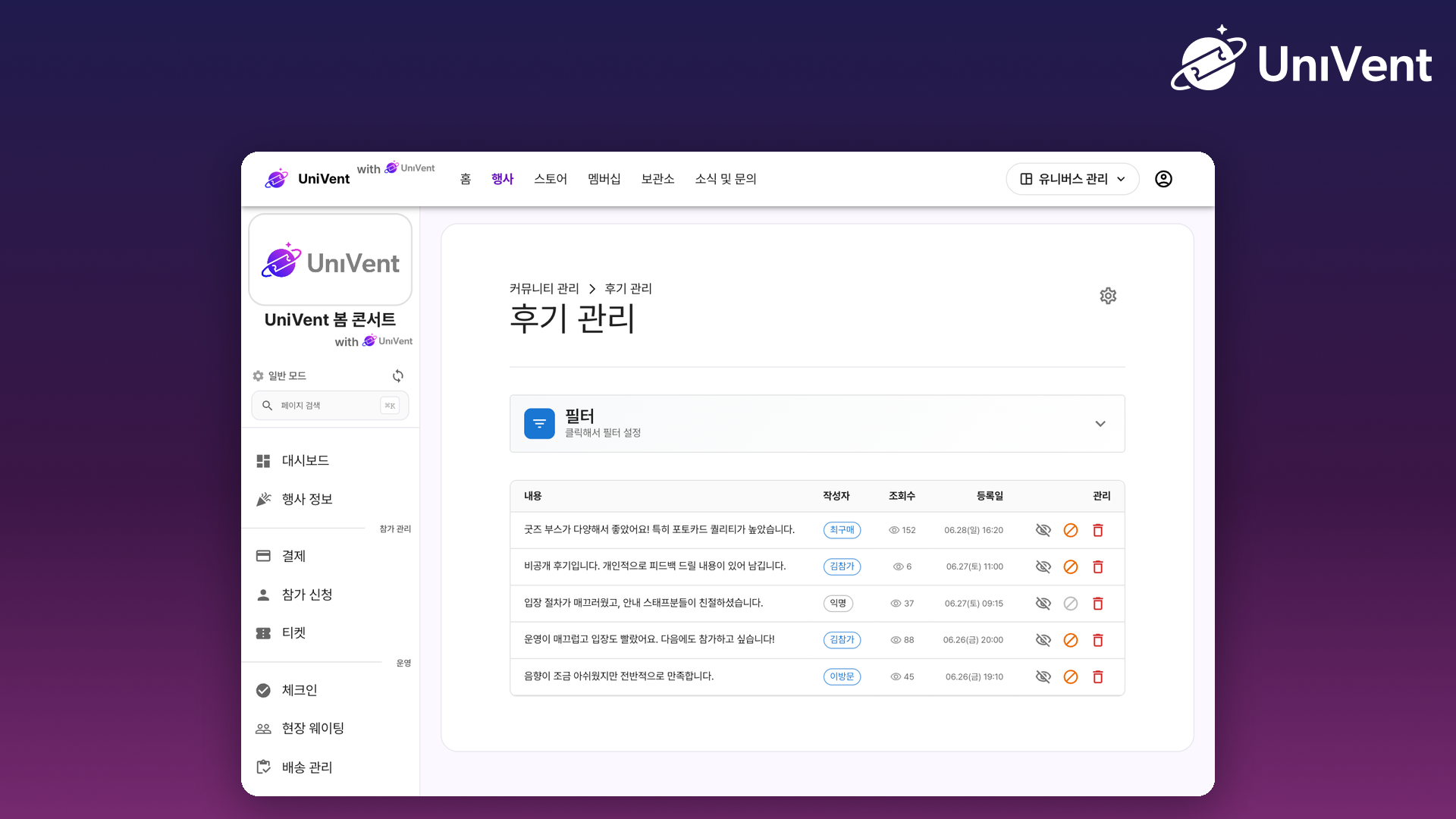Image resolution: width=1456 pixels, height=819 pixels.
Task: Open the 홈 navigation tab
Action: pos(466,179)
